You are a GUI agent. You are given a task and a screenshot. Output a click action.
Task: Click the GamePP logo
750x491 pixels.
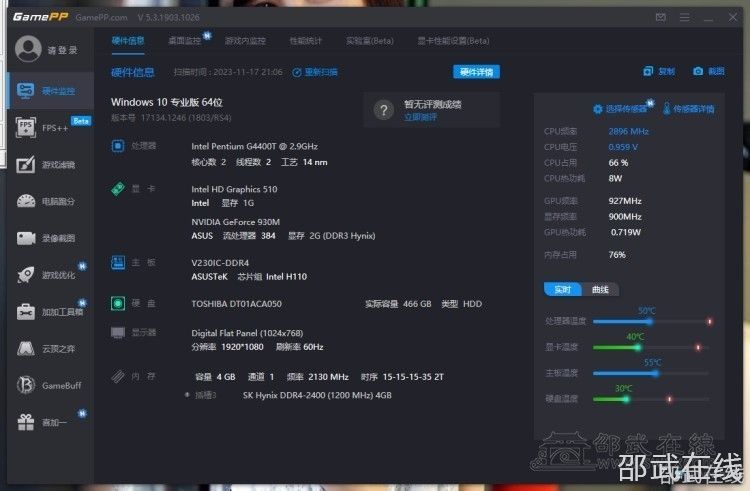click(40, 17)
